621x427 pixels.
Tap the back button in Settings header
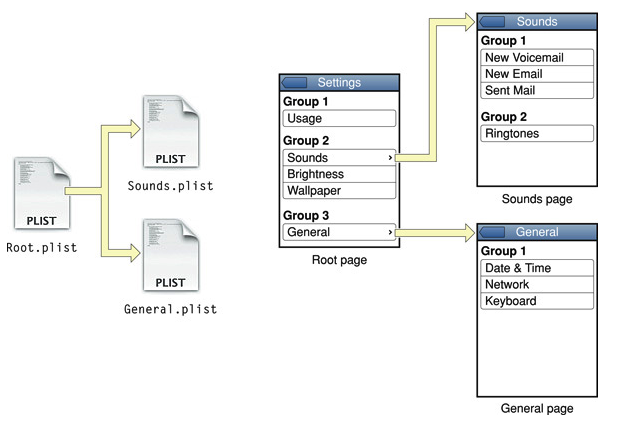294,83
